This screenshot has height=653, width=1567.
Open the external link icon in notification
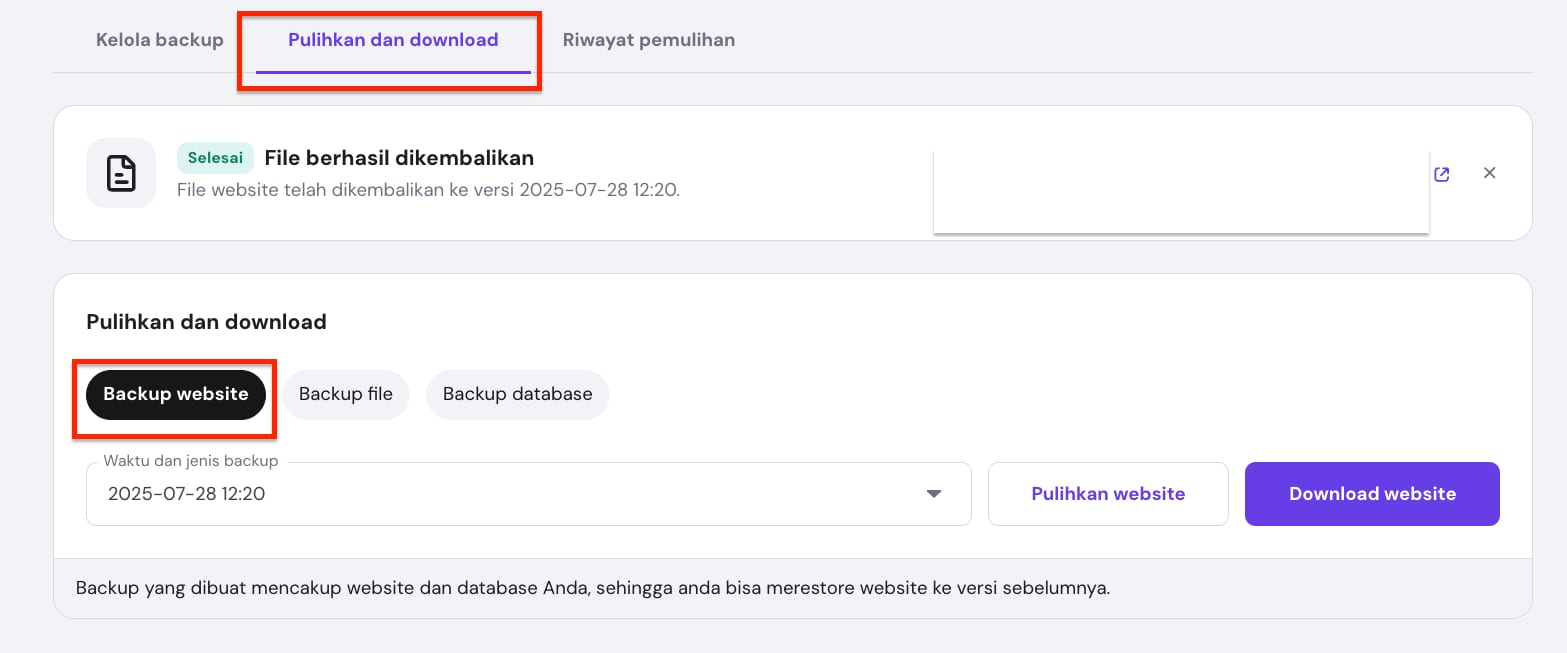pyautogui.click(x=1441, y=174)
